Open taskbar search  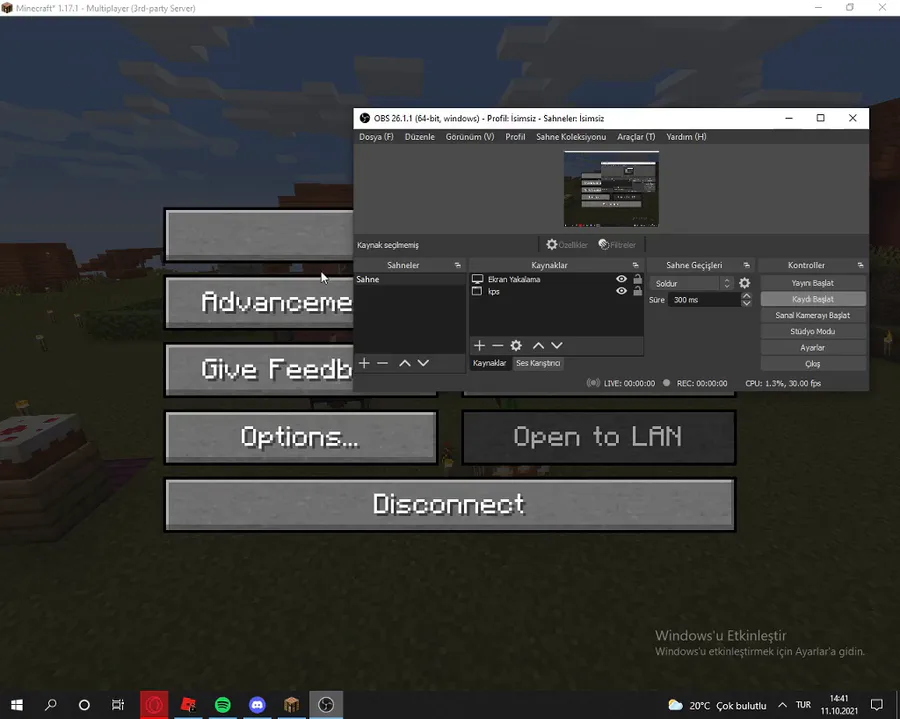[x=51, y=705]
